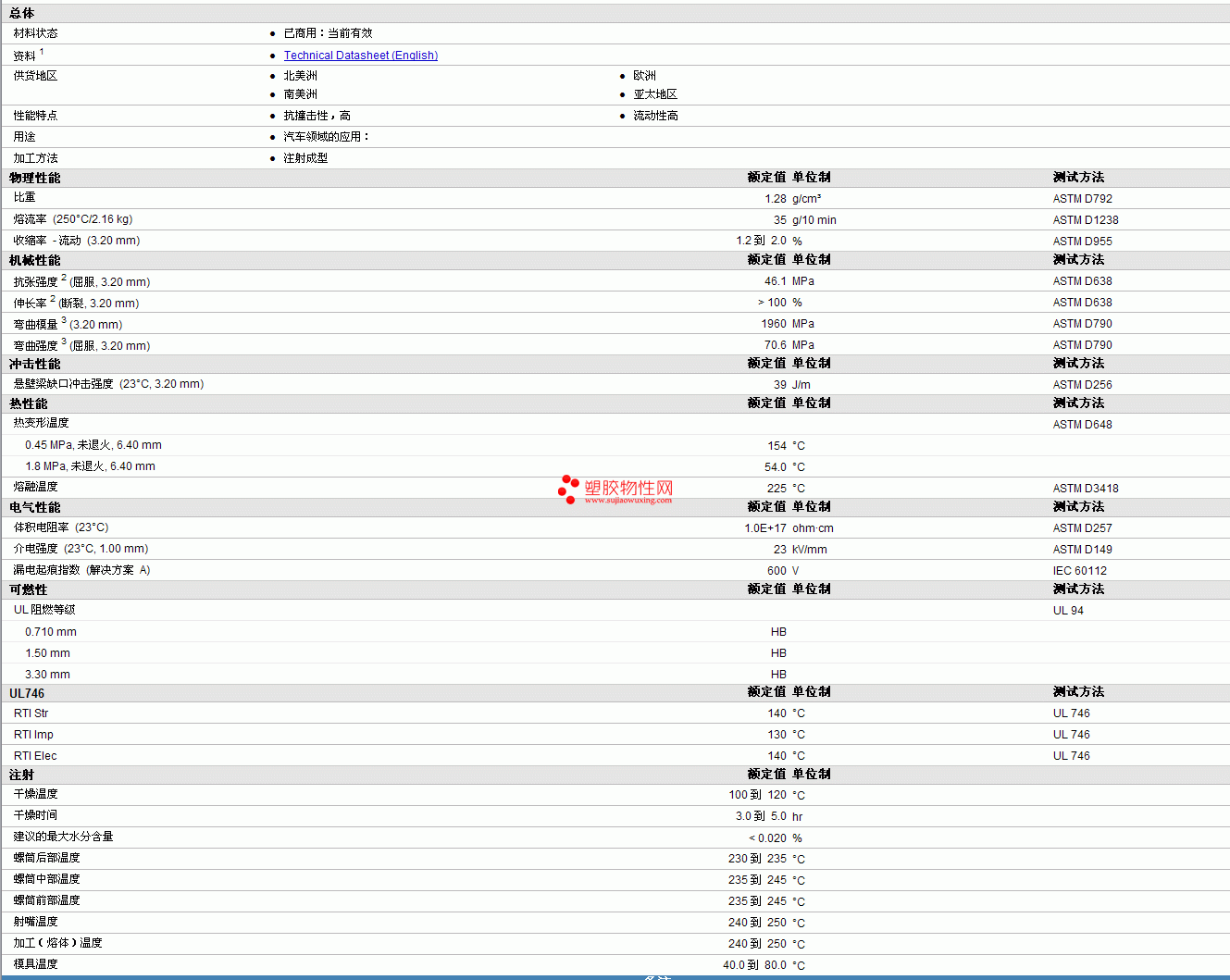Click the '物理性能' section header
The height and width of the screenshot is (980, 1230).
(x=35, y=178)
